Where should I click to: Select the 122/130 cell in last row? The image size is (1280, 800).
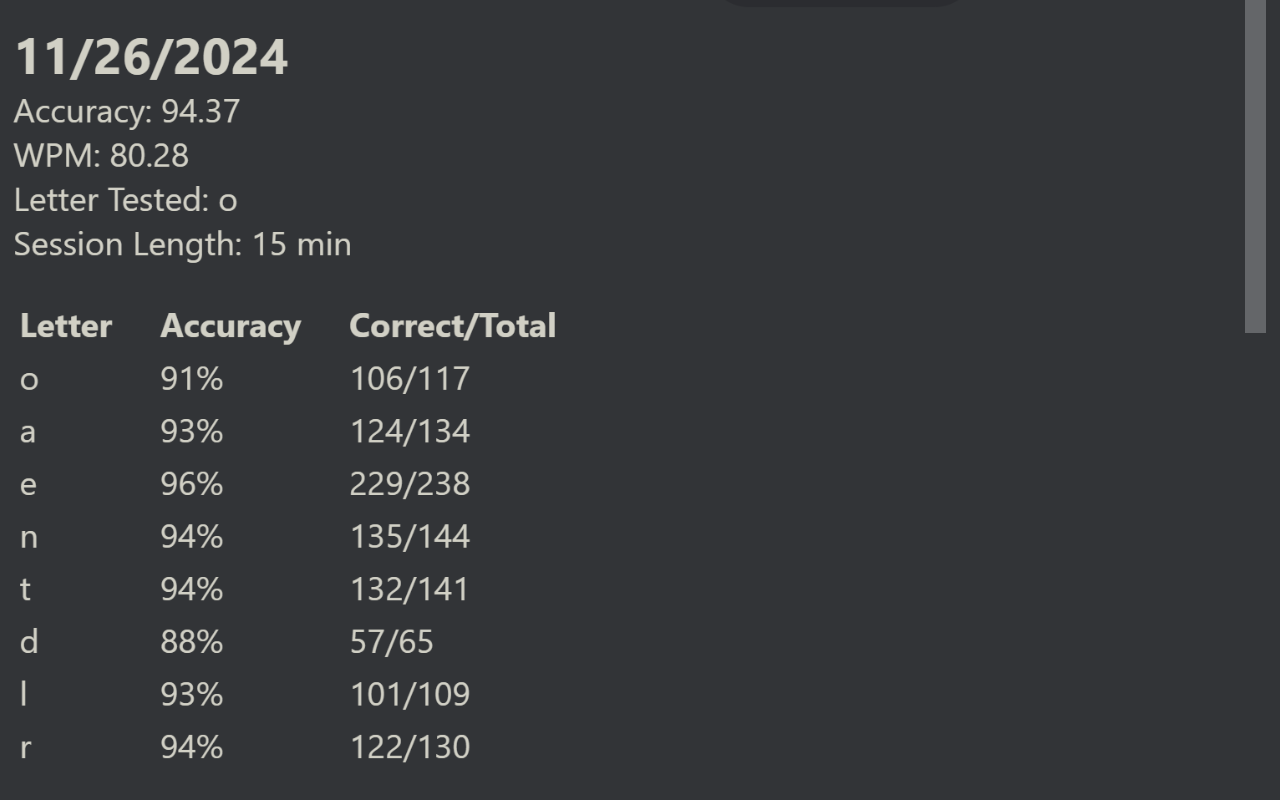[409, 747]
